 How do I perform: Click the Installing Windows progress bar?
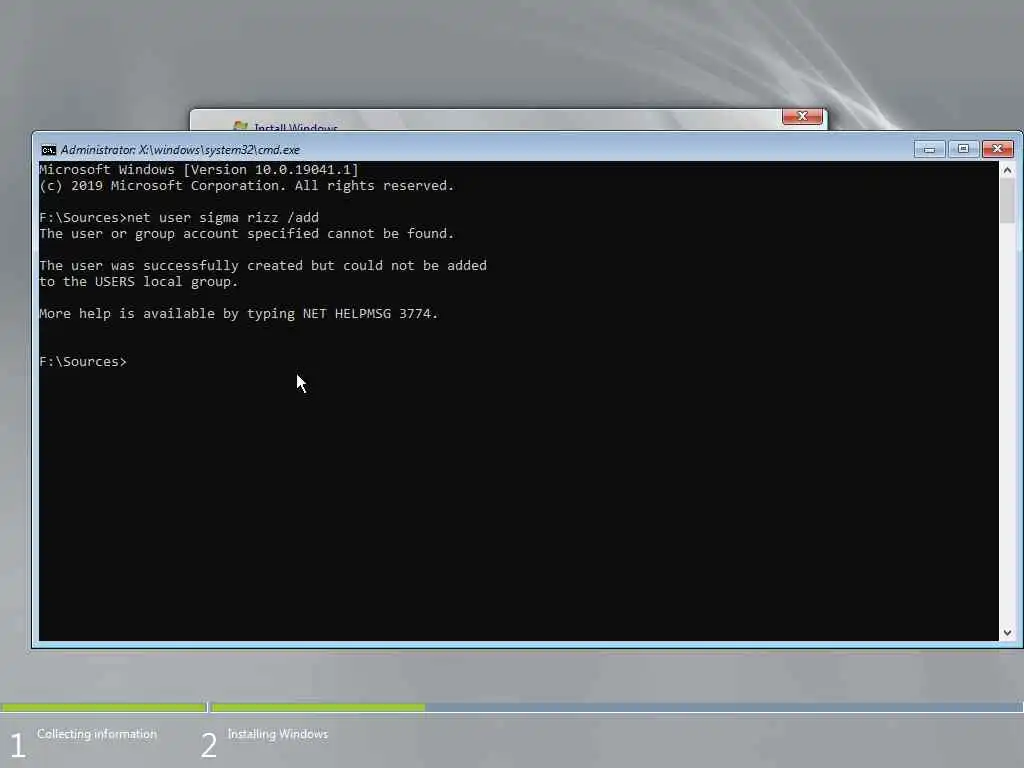coord(616,707)
